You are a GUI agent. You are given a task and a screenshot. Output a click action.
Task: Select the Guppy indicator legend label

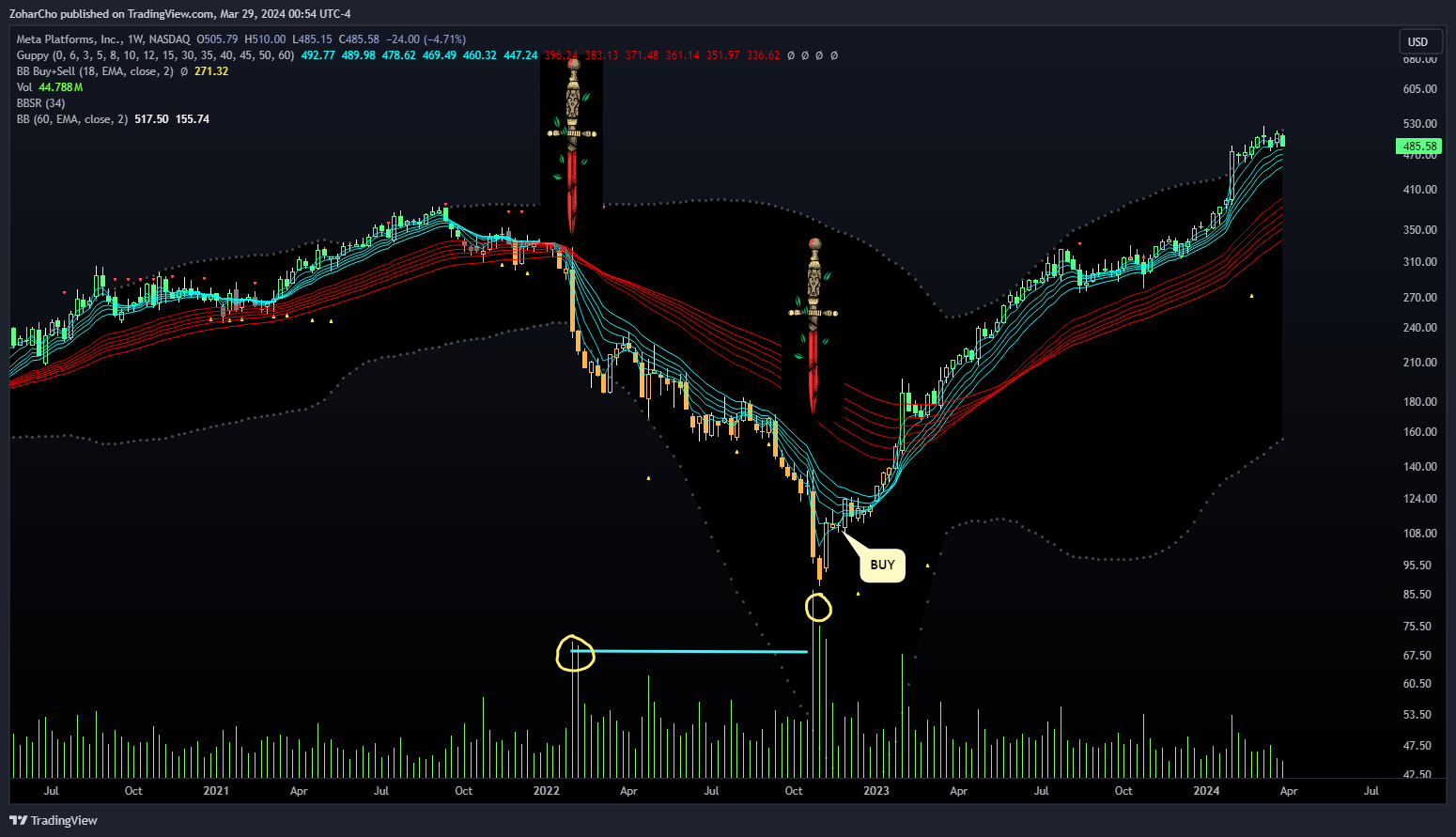(x=155, y=55)
